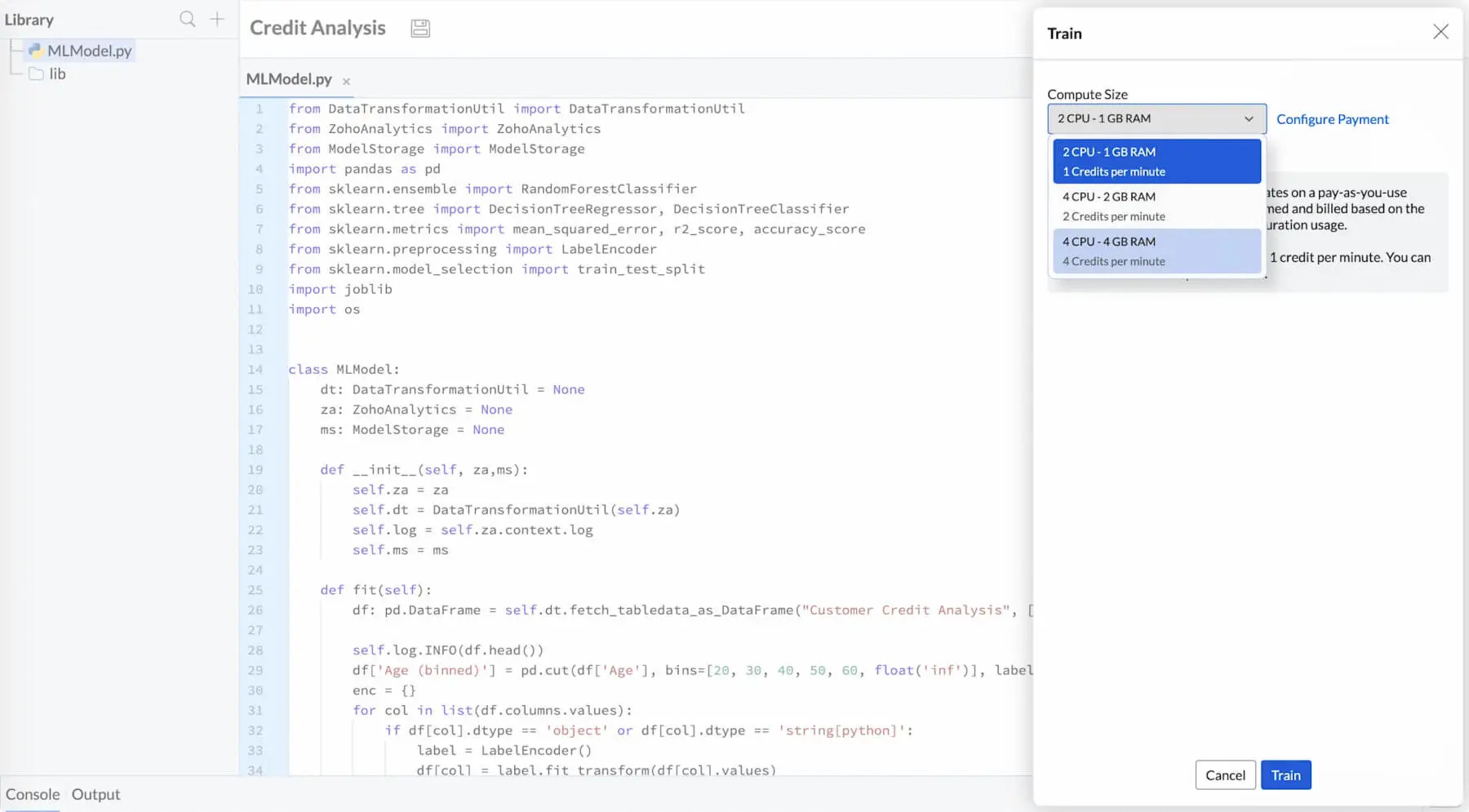Open the lib folder in Library
The width and height of the screenshot is (1469, 812).
[57, 74]
